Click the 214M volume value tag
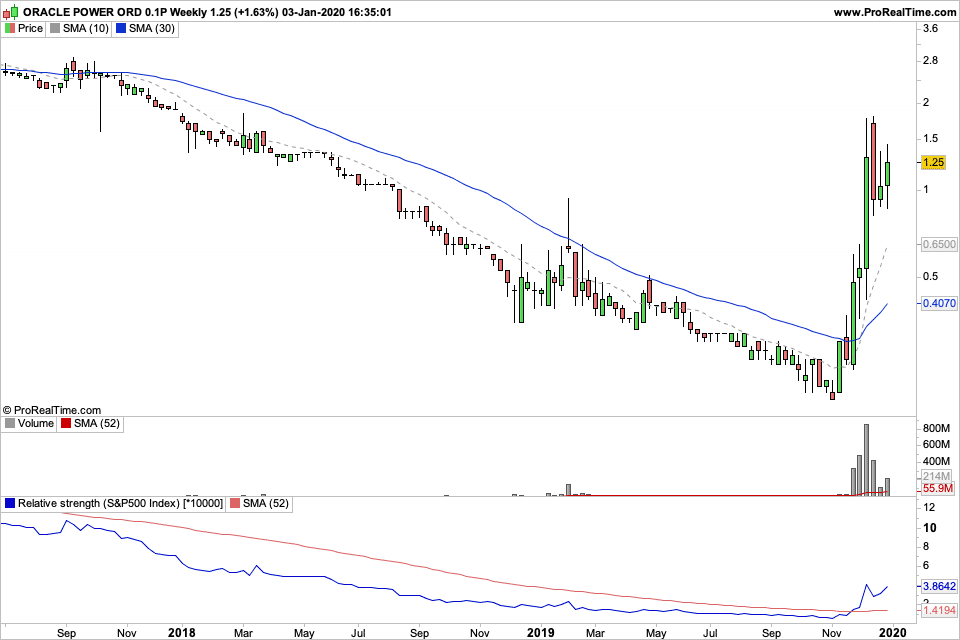 point(937,476)
